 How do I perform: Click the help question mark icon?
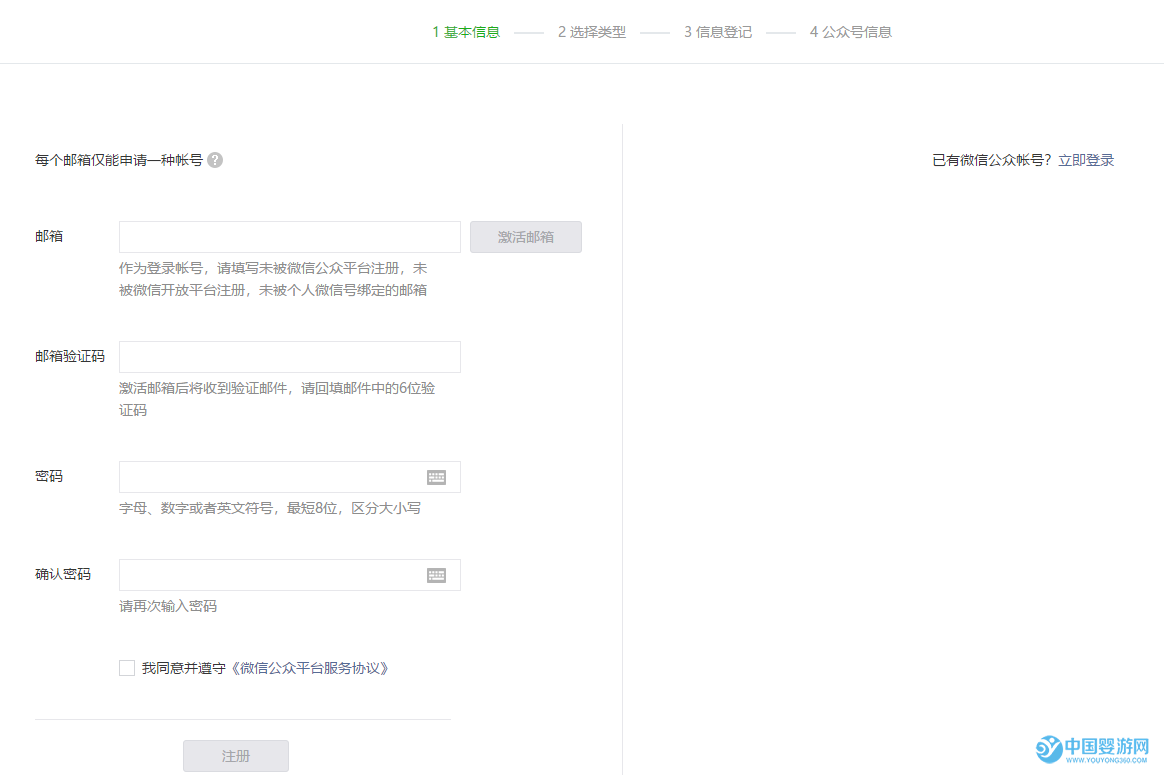pos(215,159)
